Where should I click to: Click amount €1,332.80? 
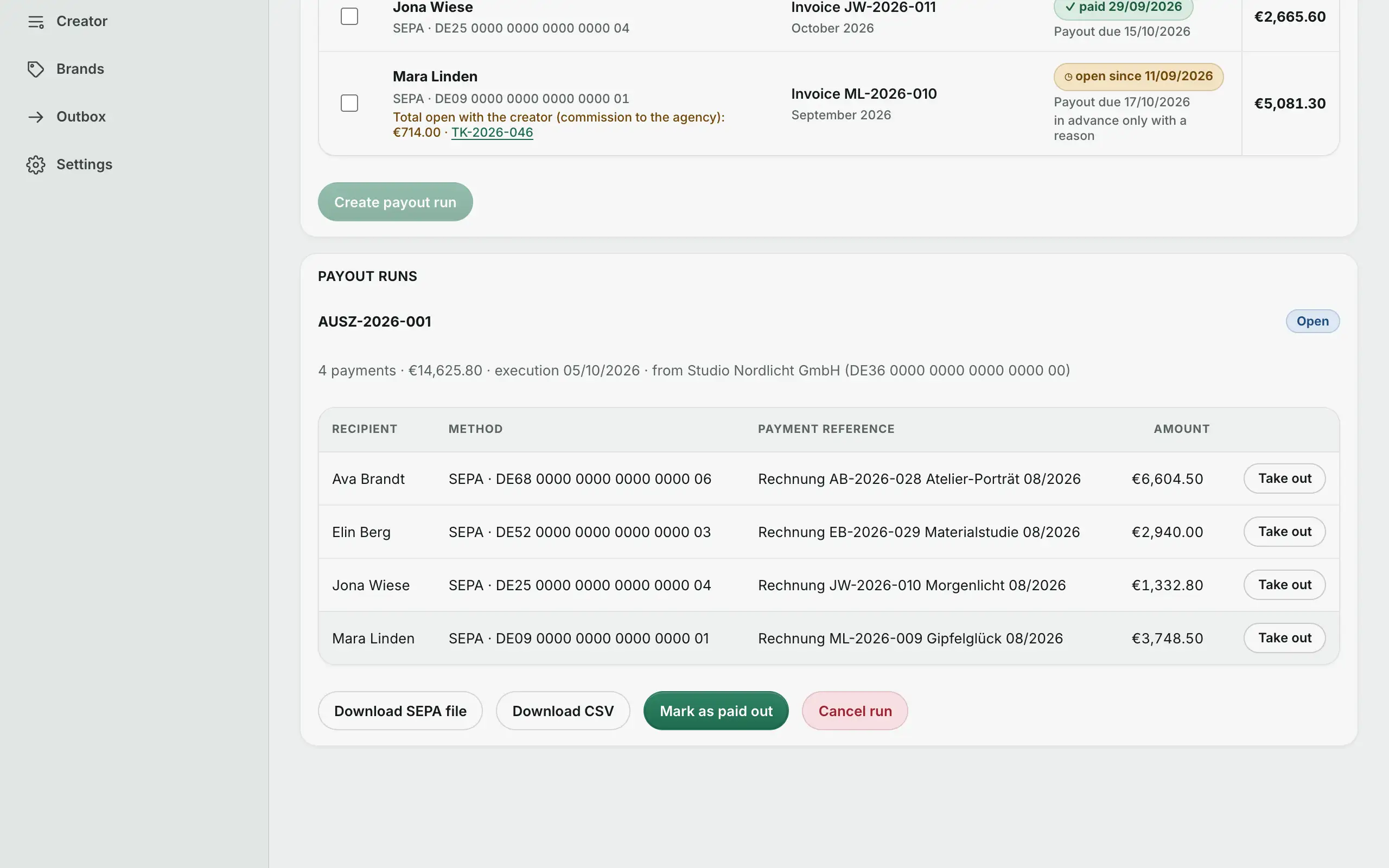pos(1167,585)
